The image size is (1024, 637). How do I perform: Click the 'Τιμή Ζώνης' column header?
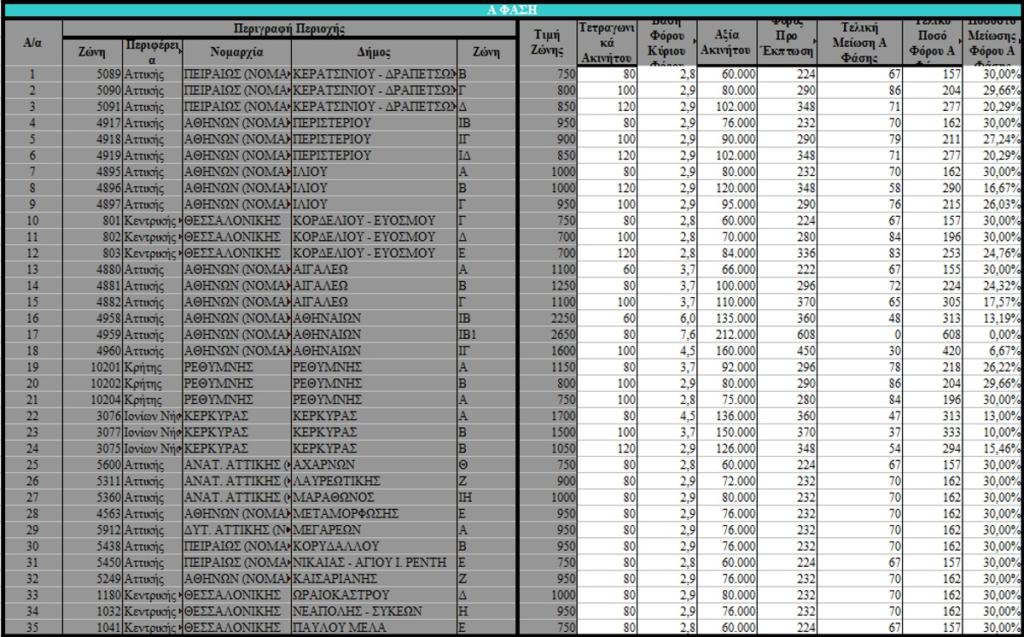[x=548, y=42]
